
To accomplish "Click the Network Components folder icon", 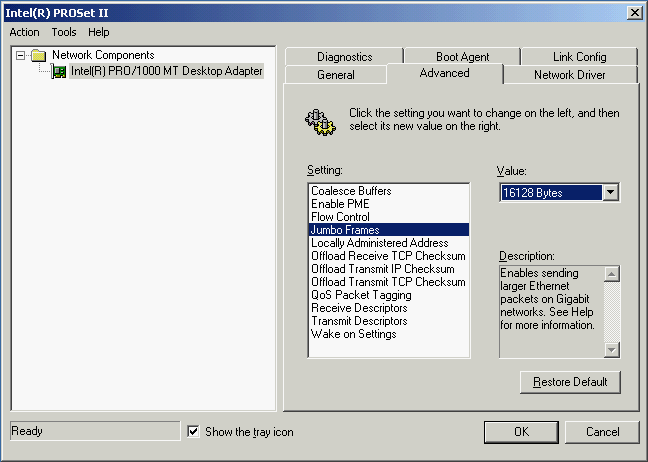I will coord(38,55).
